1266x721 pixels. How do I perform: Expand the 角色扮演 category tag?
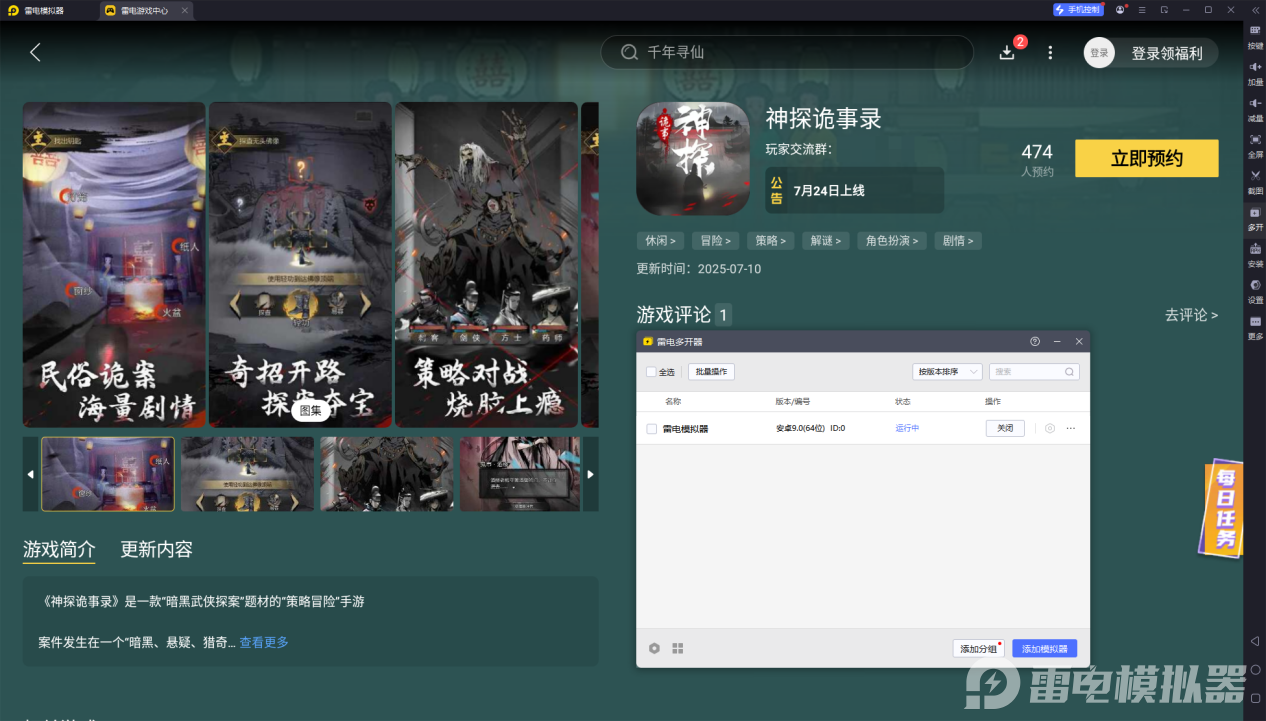891,240
